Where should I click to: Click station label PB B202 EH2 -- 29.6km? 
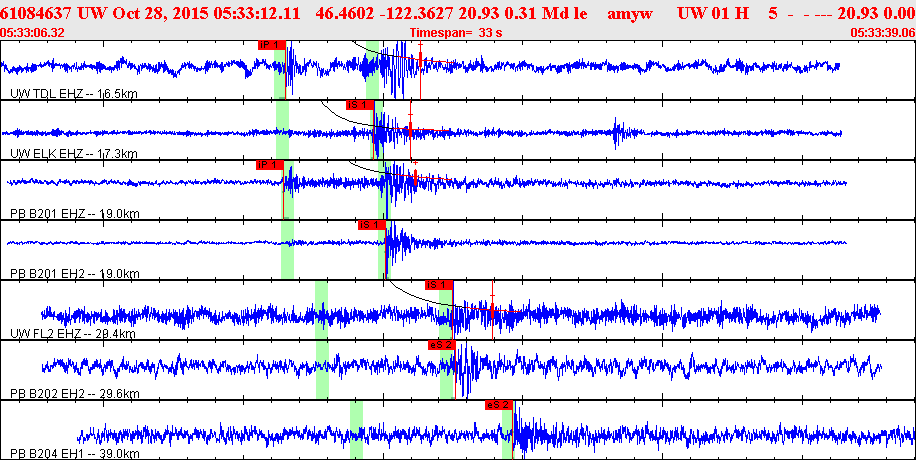click(75, 394)
